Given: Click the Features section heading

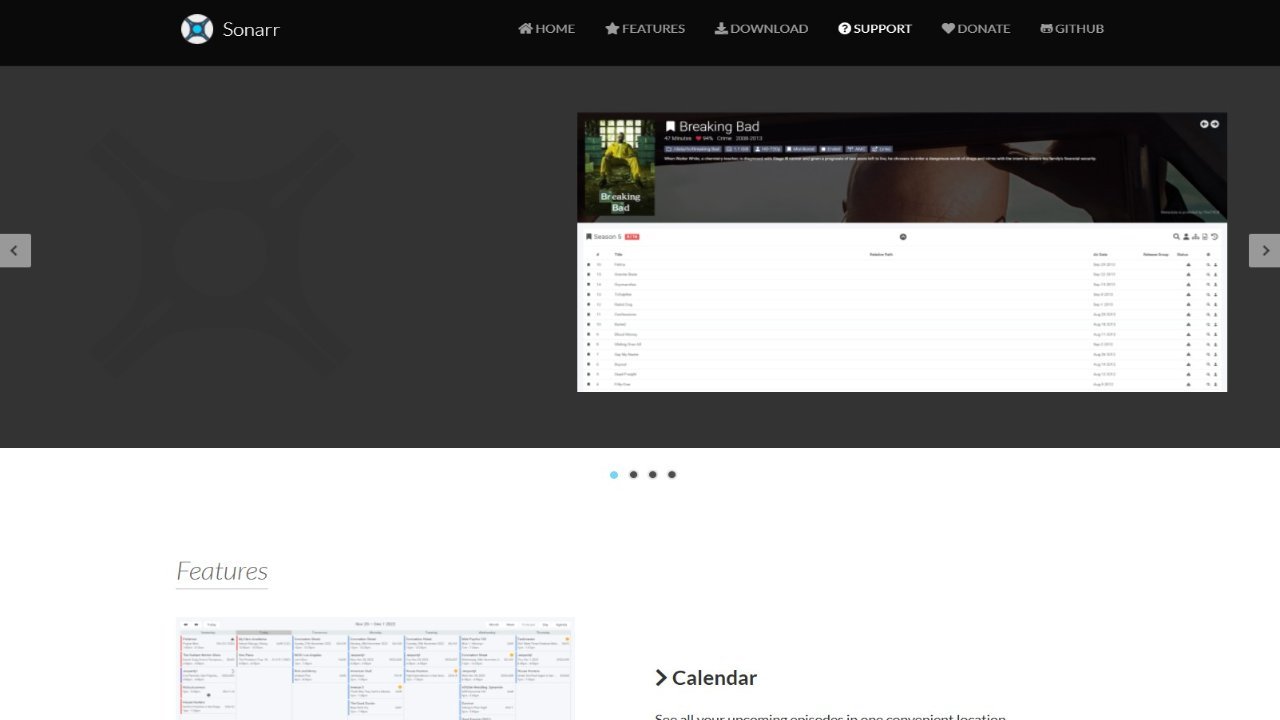Looking at the screenshot, I should (x=222, y=571).
